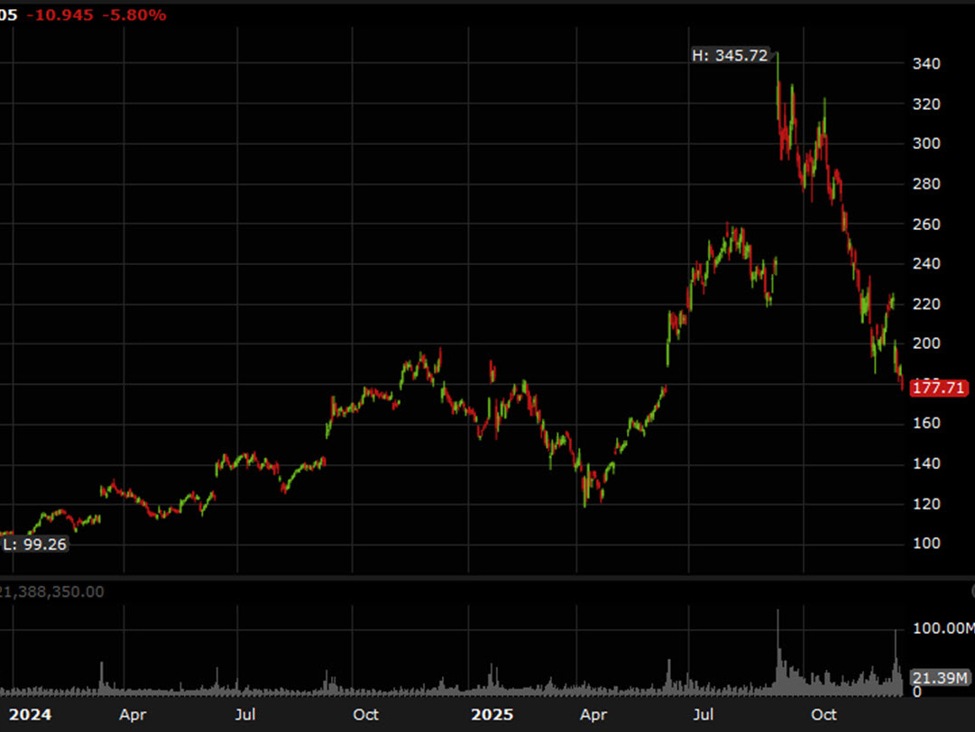The height and width of the screenshot is (732, 975).
Task: Click the H: 345.72 high price label
Action: point(730,56)
